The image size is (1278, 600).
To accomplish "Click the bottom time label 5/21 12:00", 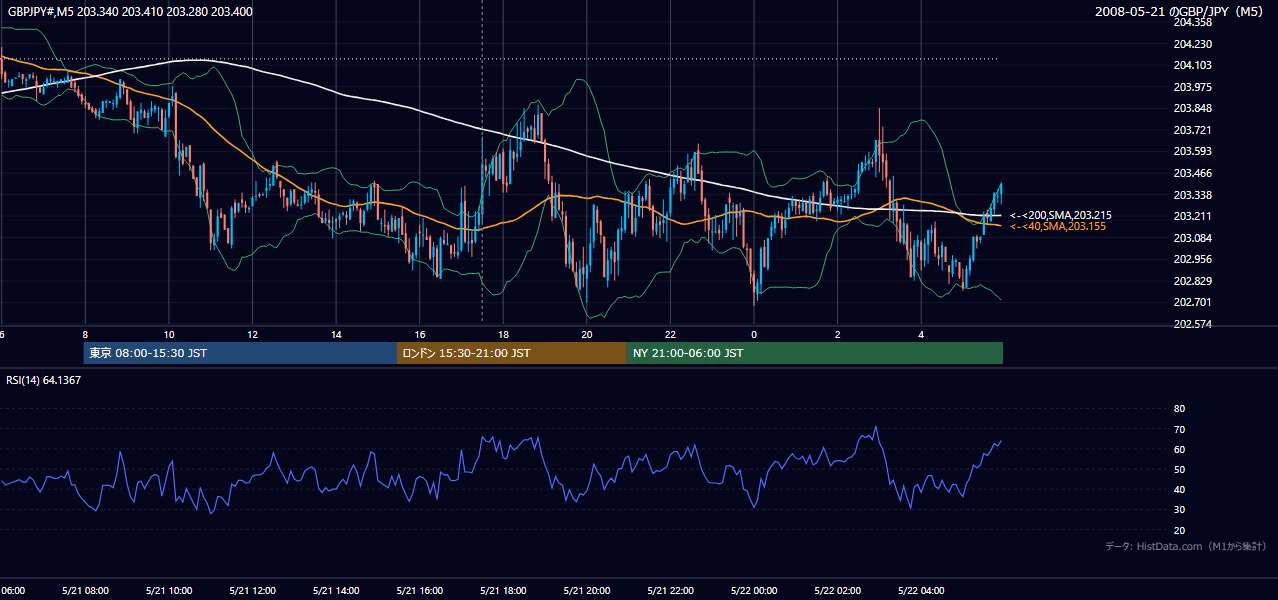I will click(252, 591).
